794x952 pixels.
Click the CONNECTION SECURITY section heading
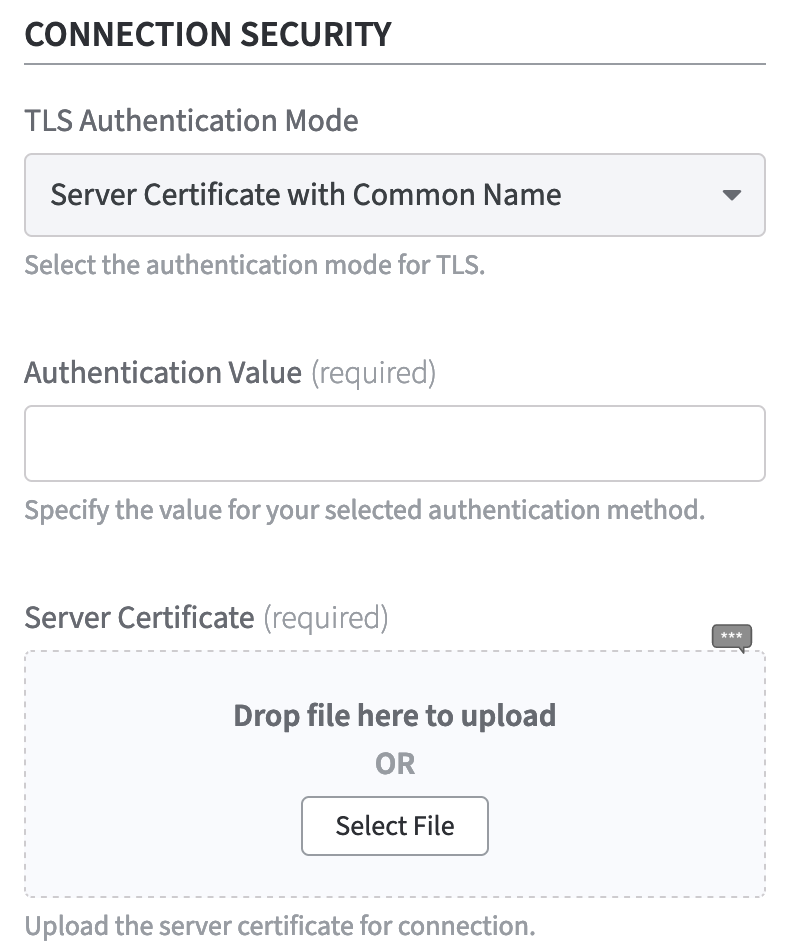208,33
